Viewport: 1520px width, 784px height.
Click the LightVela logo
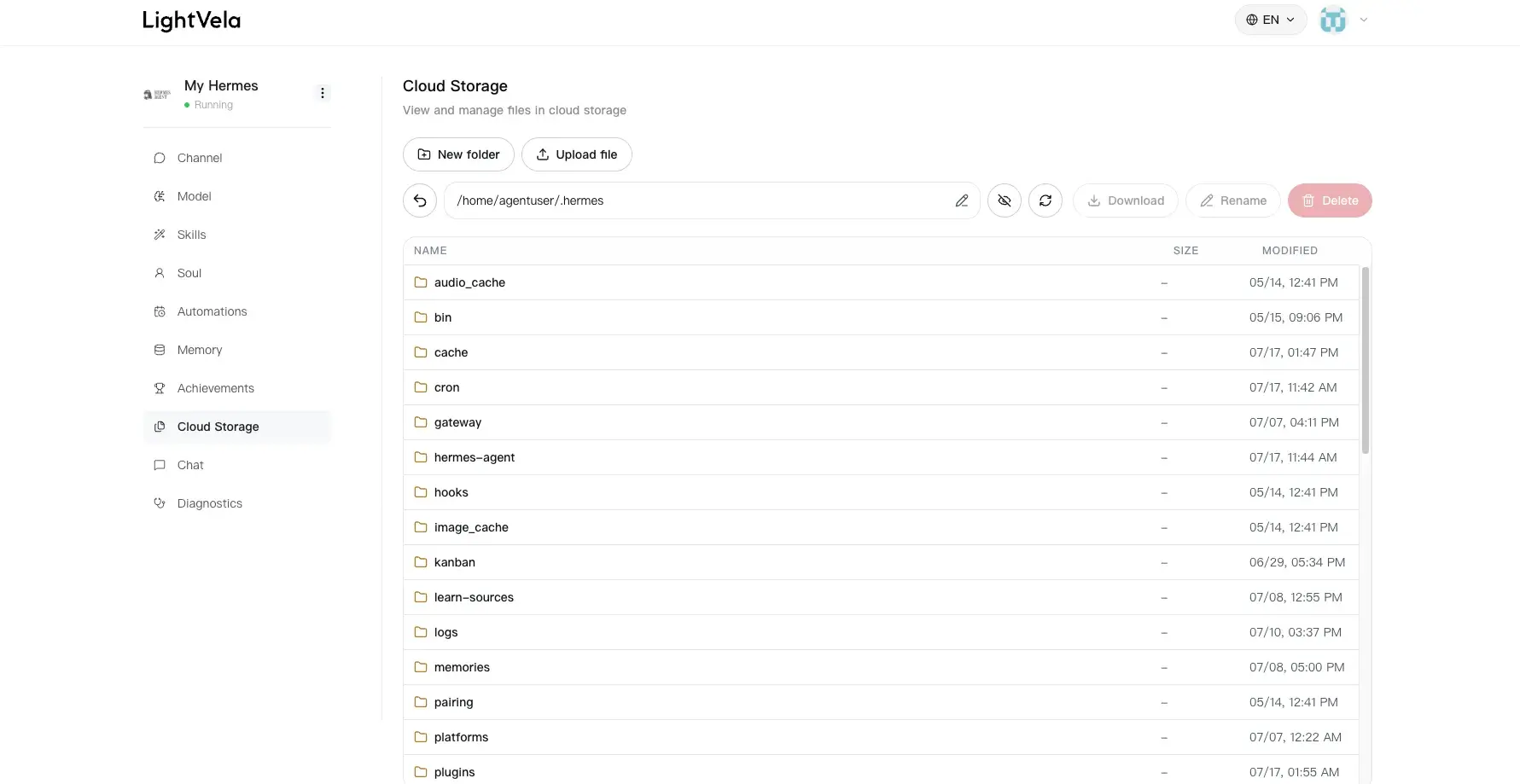tap(192, 20)
